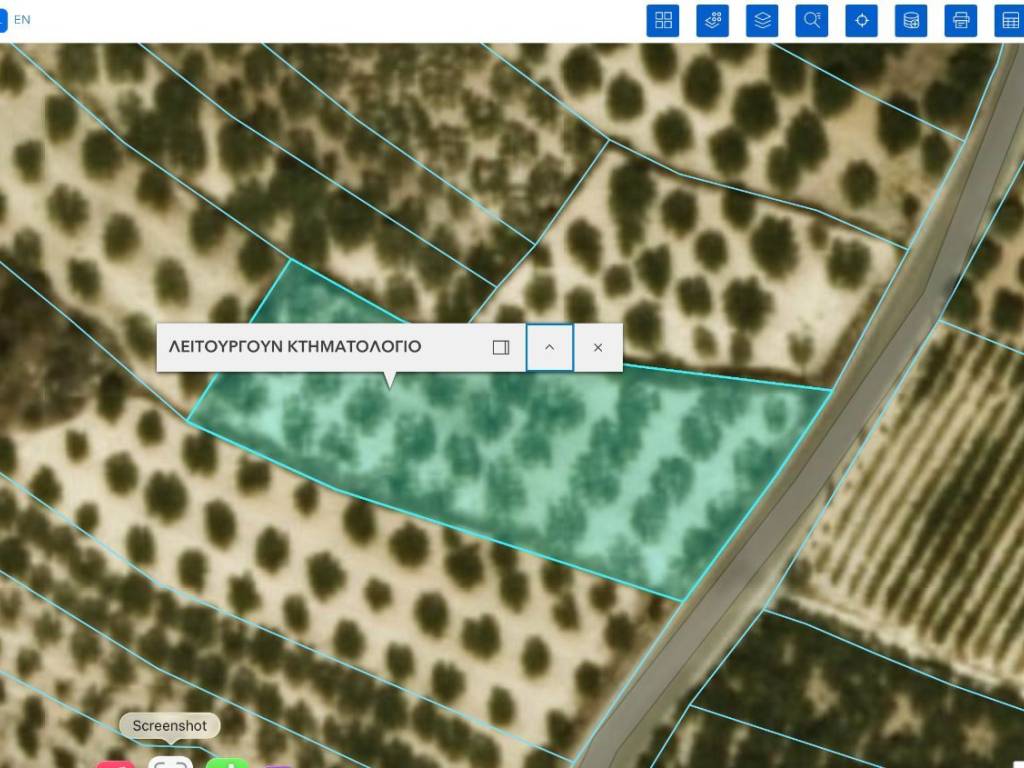Viewport: 1024px width, 768px height.
Task: Open the map layers list
Action: 763,20
